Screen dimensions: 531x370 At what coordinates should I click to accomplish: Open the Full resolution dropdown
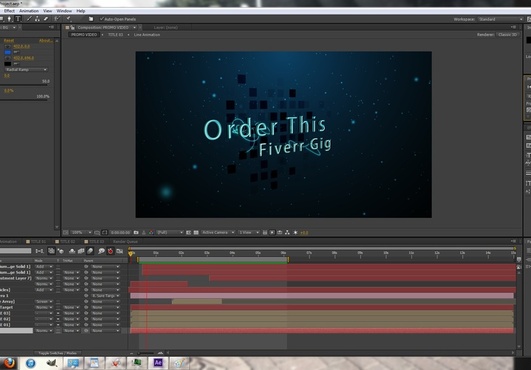[170, 233]
